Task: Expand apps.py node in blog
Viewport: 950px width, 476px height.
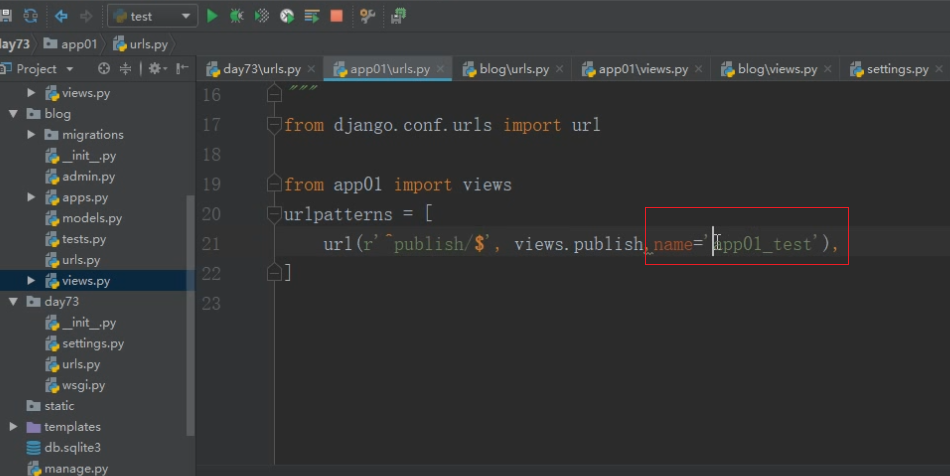Action: pyautogui.click(x=31, y=197)
